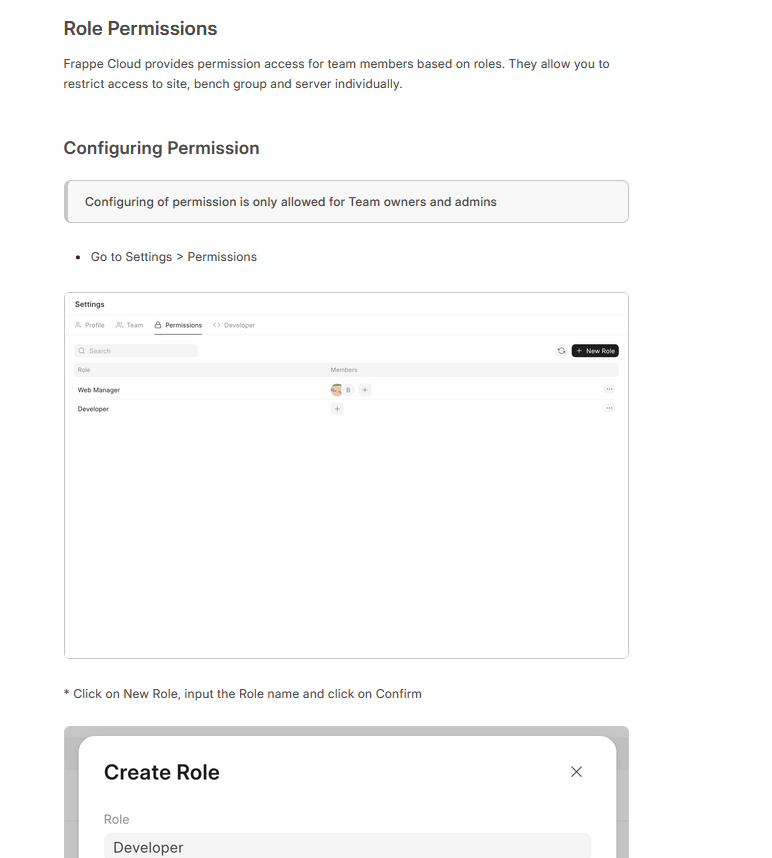Select the Permissions tab

click(178, 325)
